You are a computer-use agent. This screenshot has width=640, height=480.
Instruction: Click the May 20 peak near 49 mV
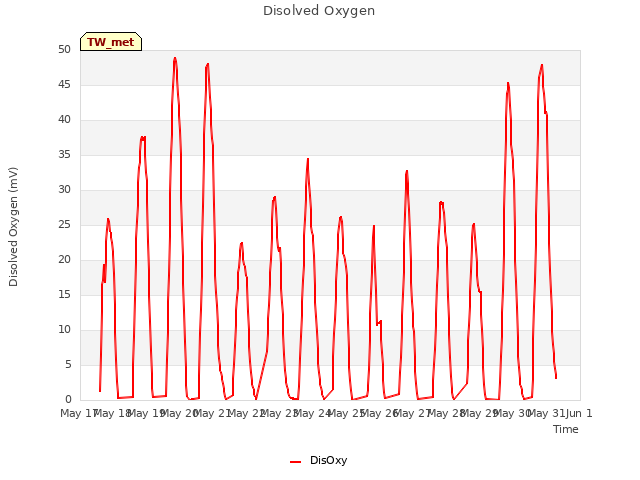175,58
